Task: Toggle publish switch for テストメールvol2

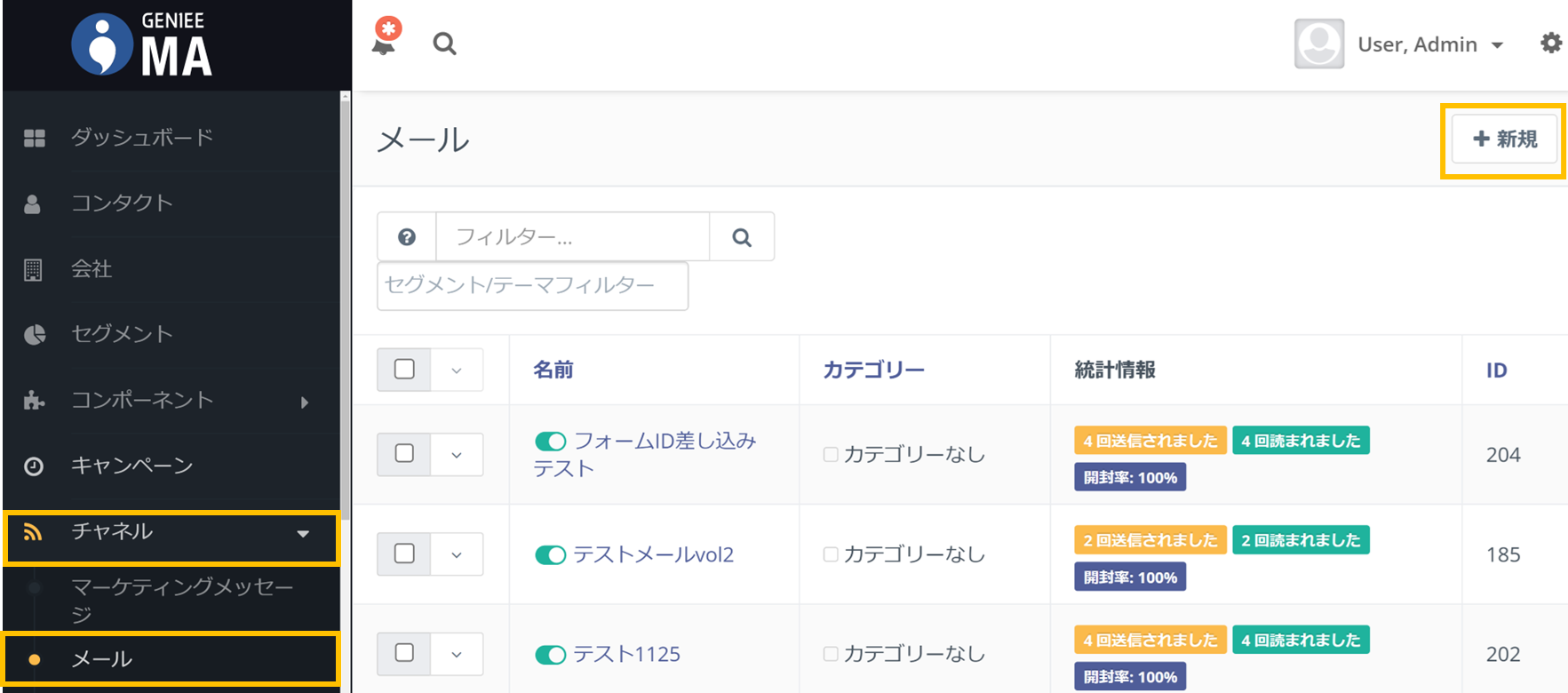Action: click(x=550, y=555)
